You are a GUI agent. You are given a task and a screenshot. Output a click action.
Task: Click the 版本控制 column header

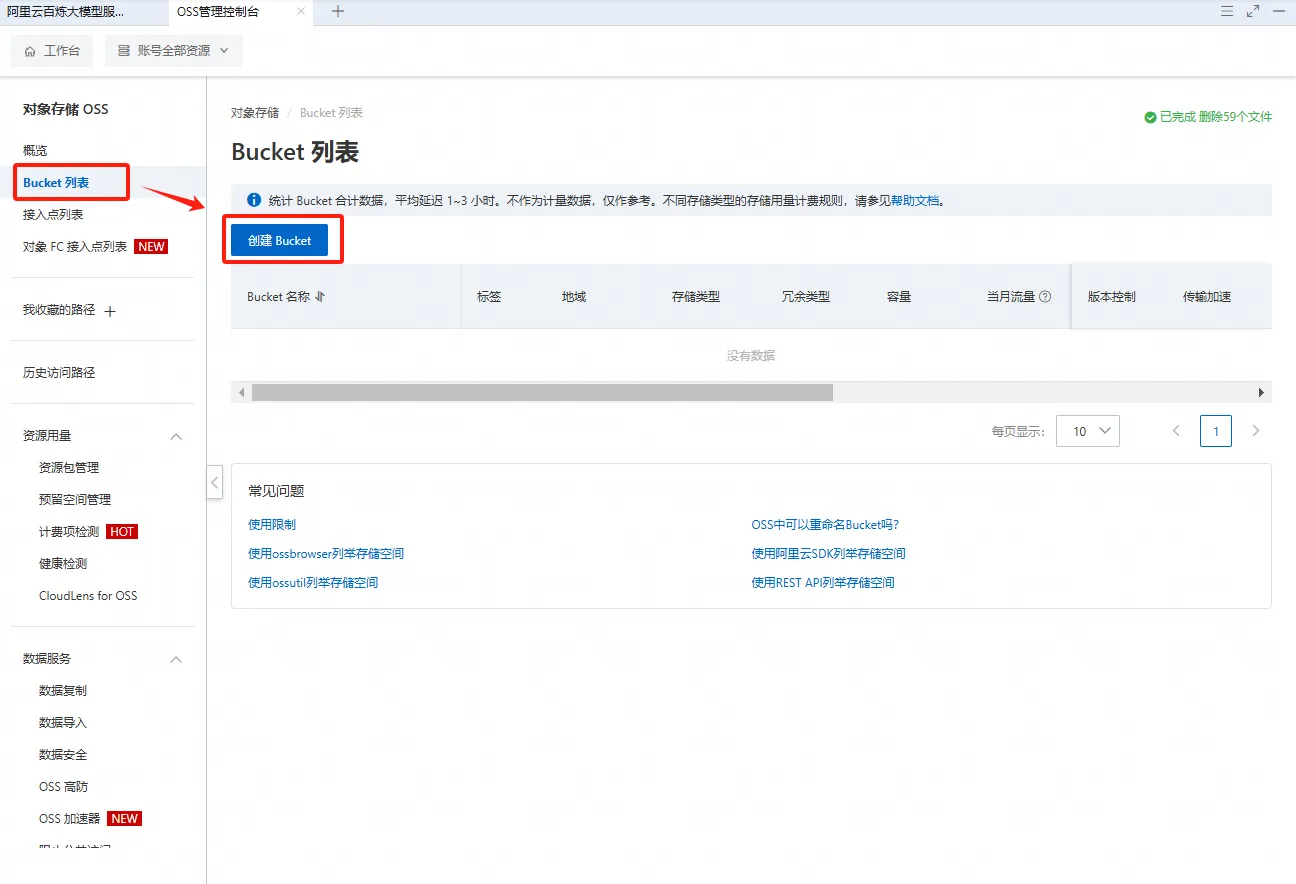pos(1112,297)
